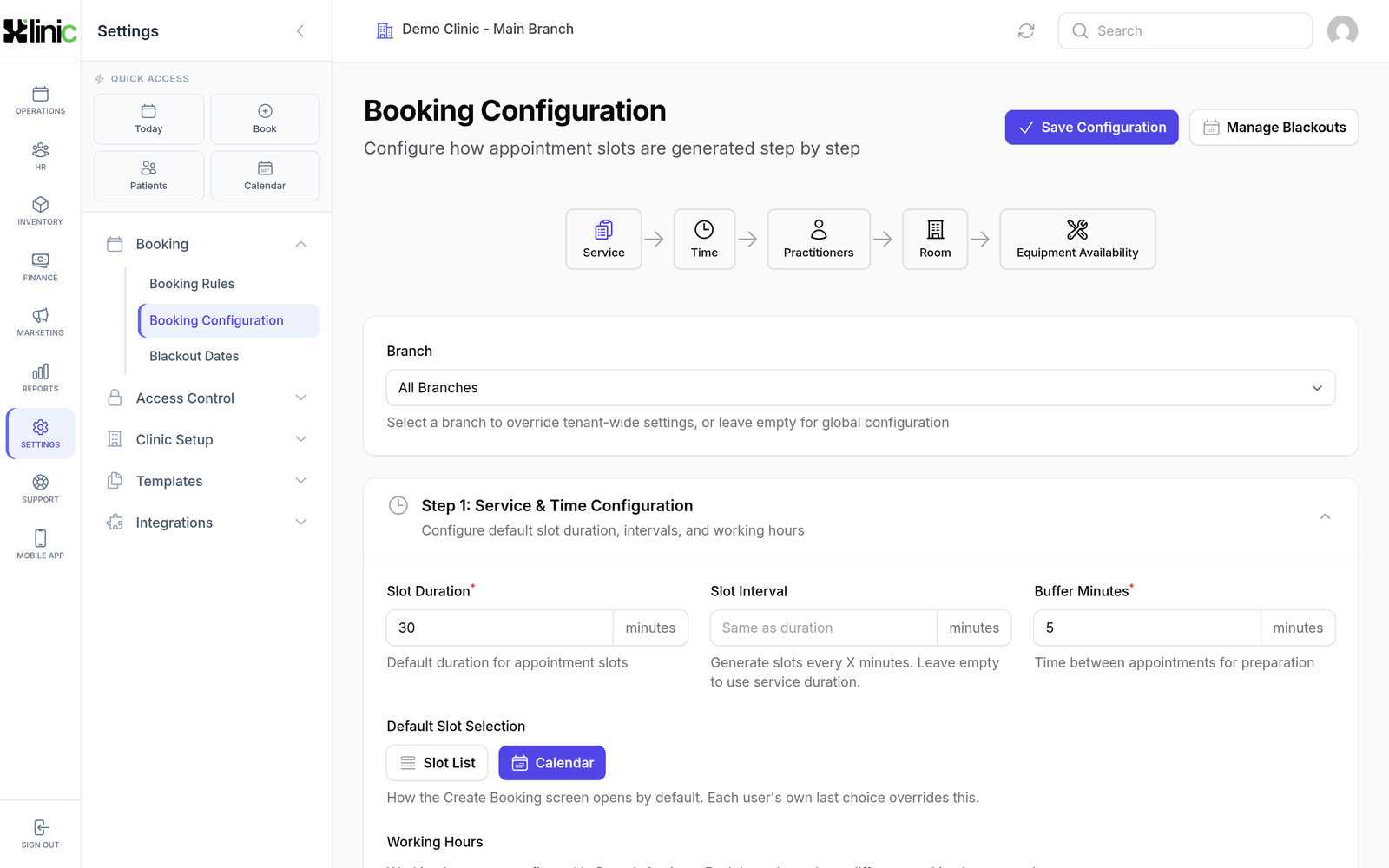Collapse the Booking menu group

207,244
